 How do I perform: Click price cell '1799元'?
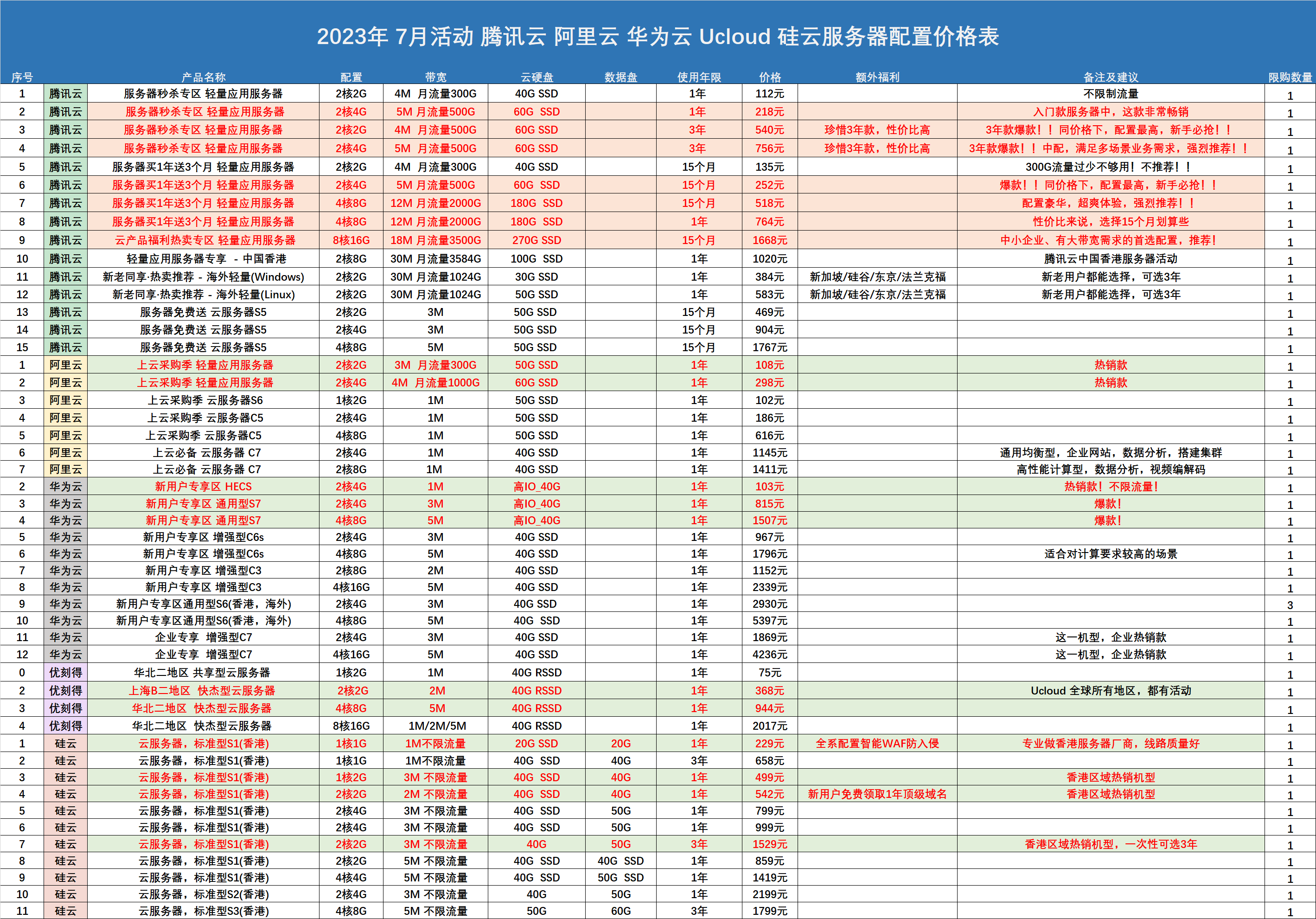point(770,911)
